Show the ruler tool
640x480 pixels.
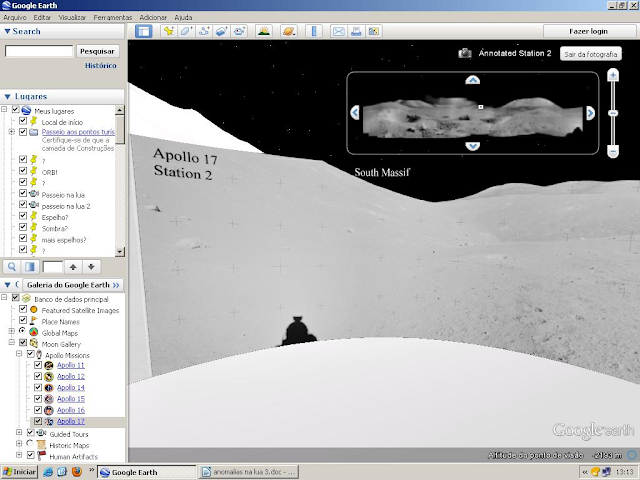point(314,31)
